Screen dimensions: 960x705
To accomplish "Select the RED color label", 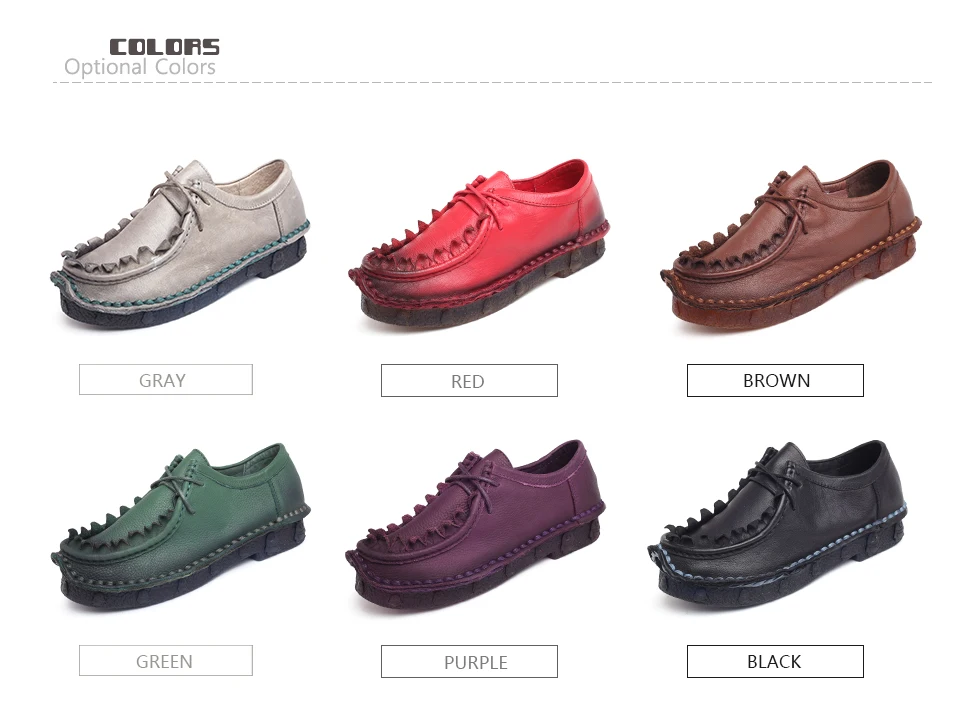I will click(469, 381).
